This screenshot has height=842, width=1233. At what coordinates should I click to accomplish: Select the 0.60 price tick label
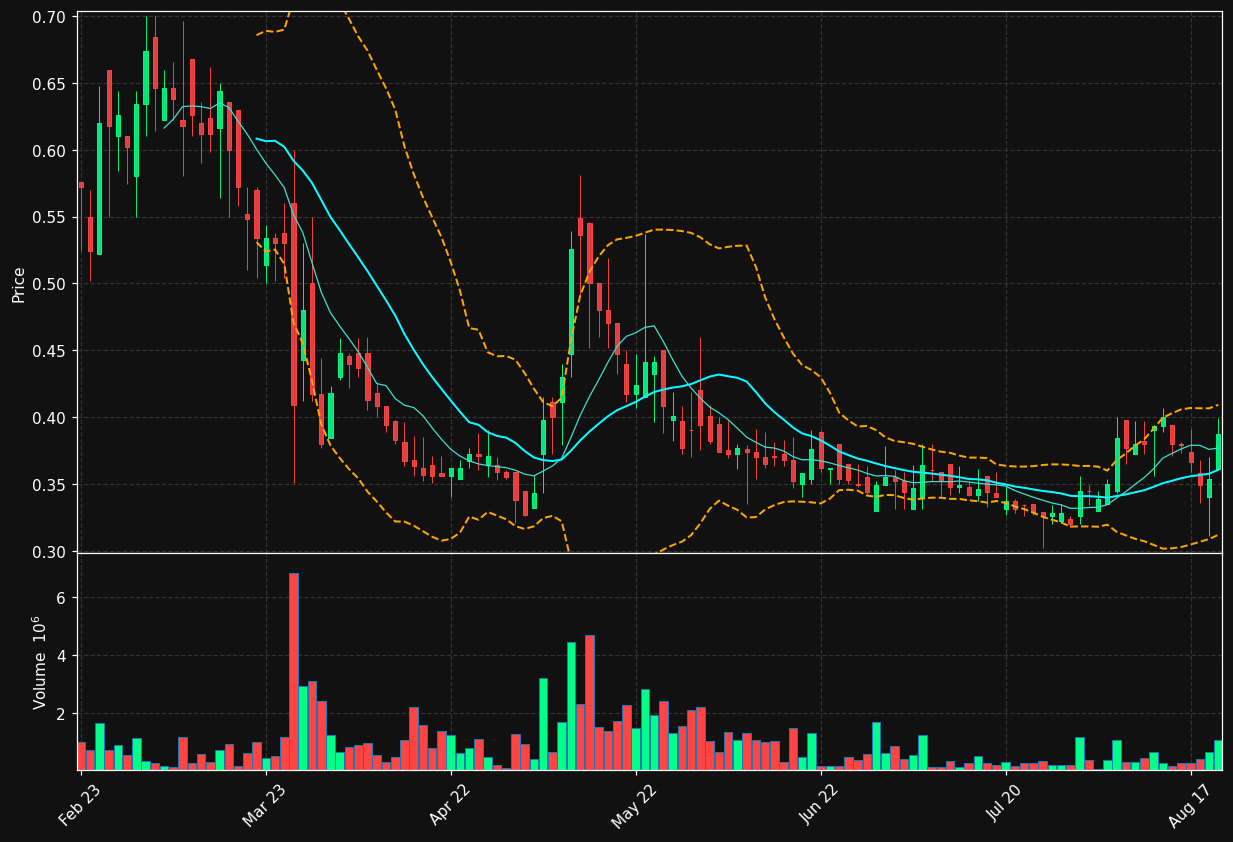point(49,151)
